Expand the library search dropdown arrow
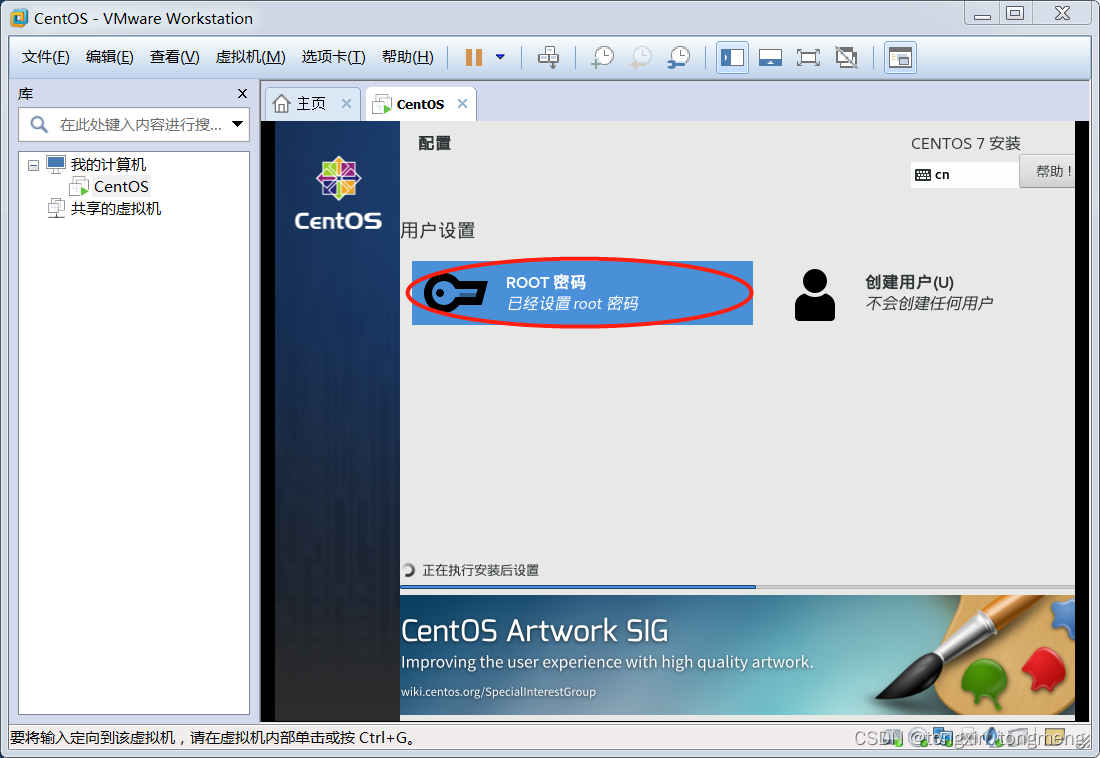1100x758 pixels. [238, 124]
